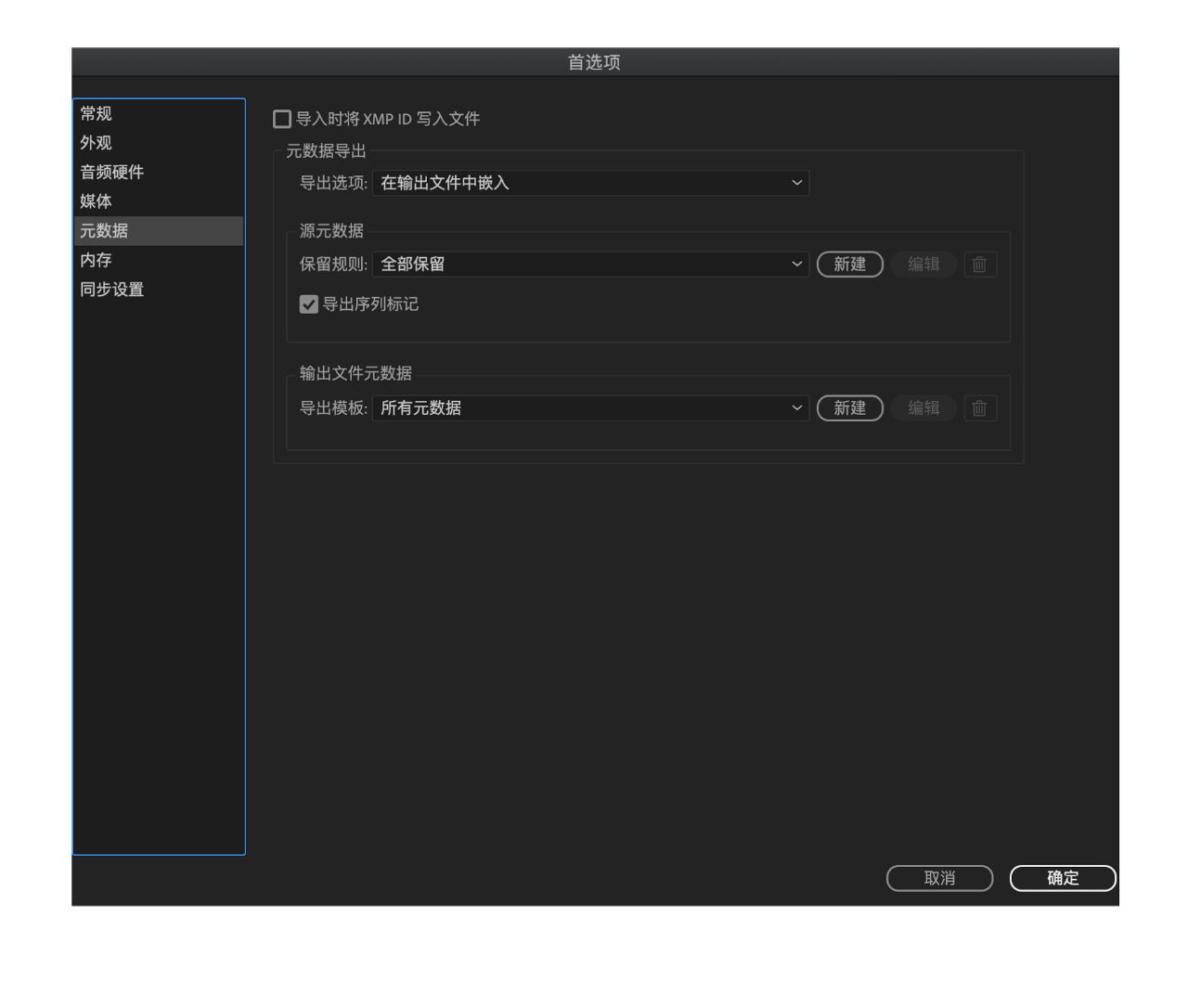Click 新建 next to the 保留规则 dropdown
Image resolution: width=1188 pixels, height=1008 pixels.
click(849, 265)
